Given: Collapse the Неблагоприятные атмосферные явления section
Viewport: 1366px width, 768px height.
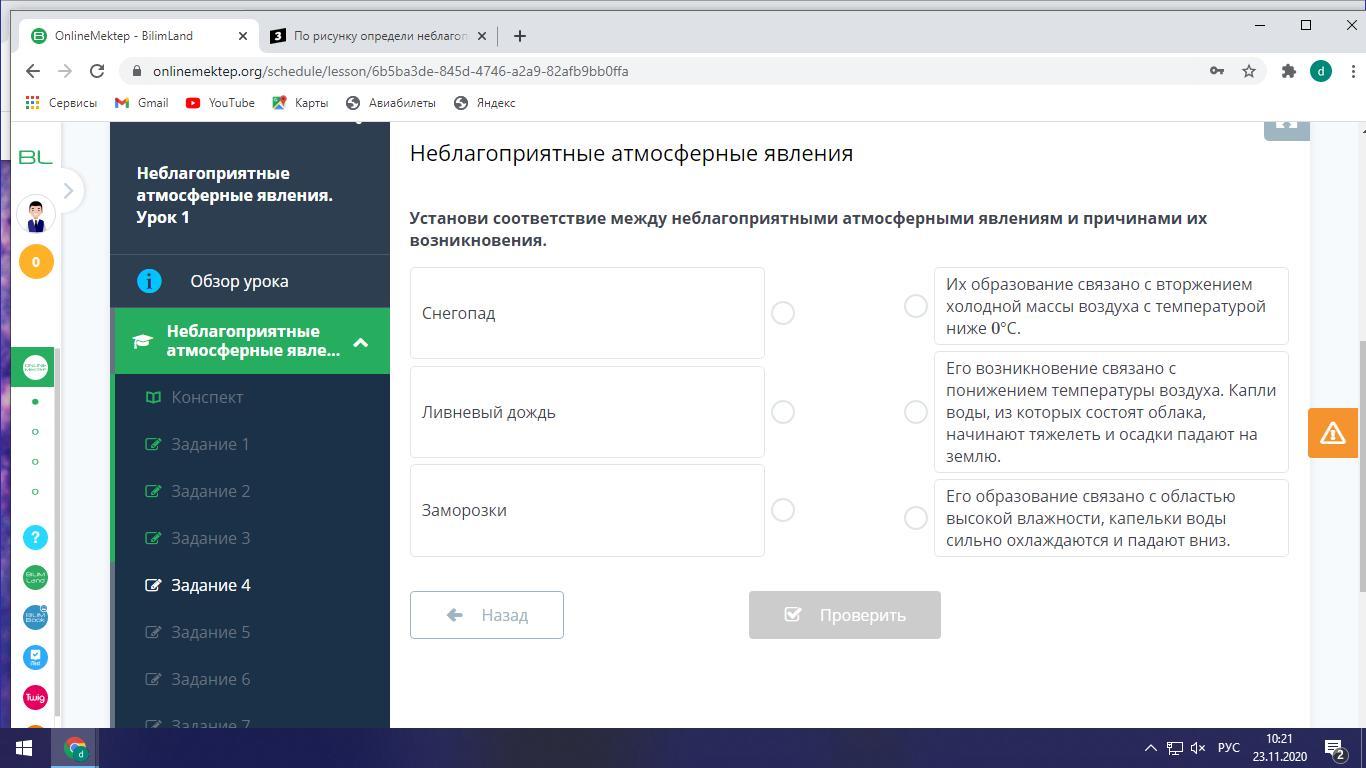Looking at the screenshot, I should click(360, 342).
